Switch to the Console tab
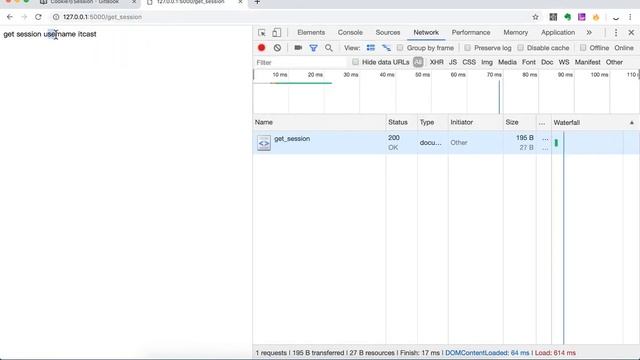The width and height of the screenshot is (640, 360). coord(350,32)
